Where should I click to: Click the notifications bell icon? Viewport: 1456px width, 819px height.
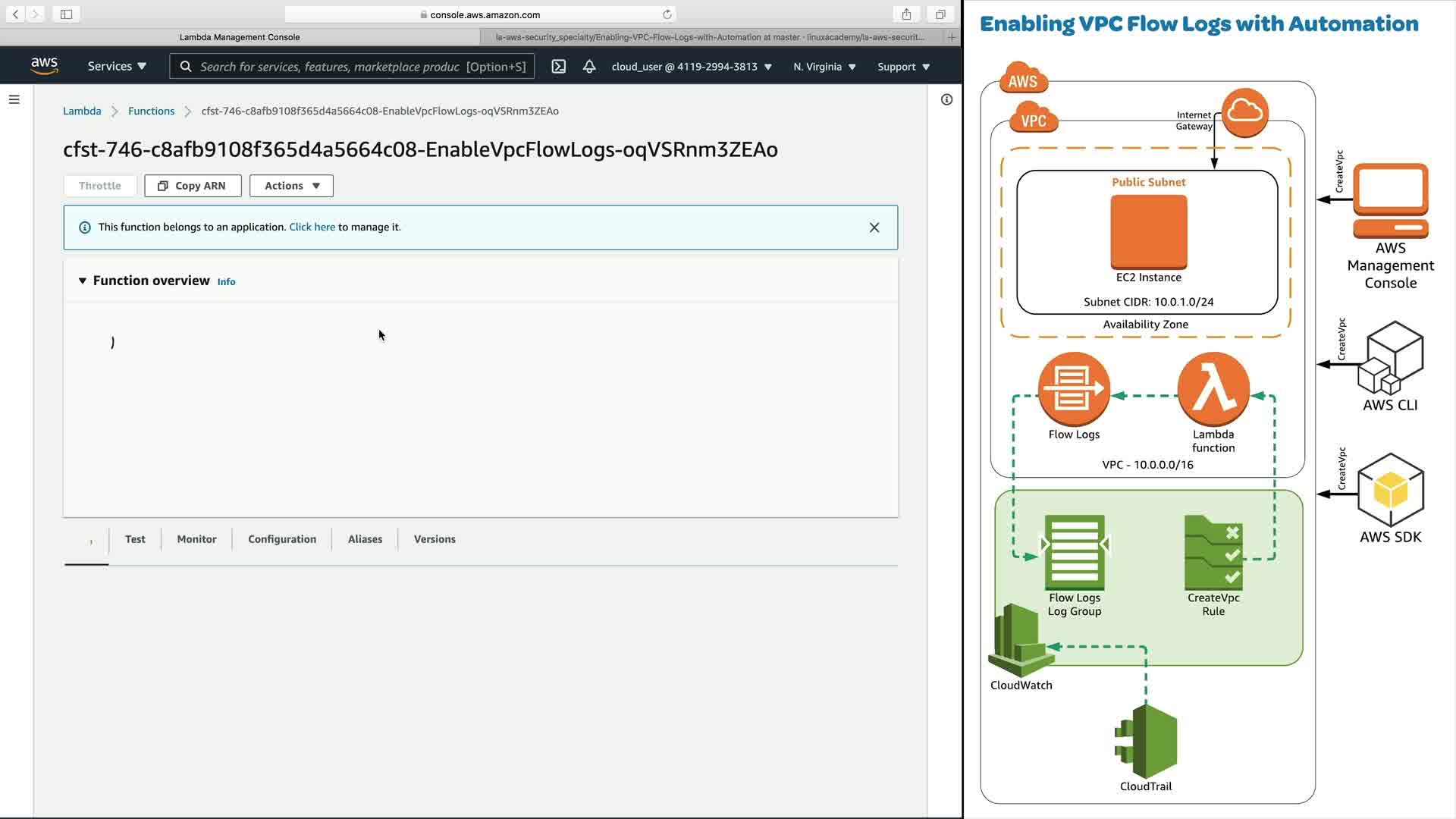[589, 67]
